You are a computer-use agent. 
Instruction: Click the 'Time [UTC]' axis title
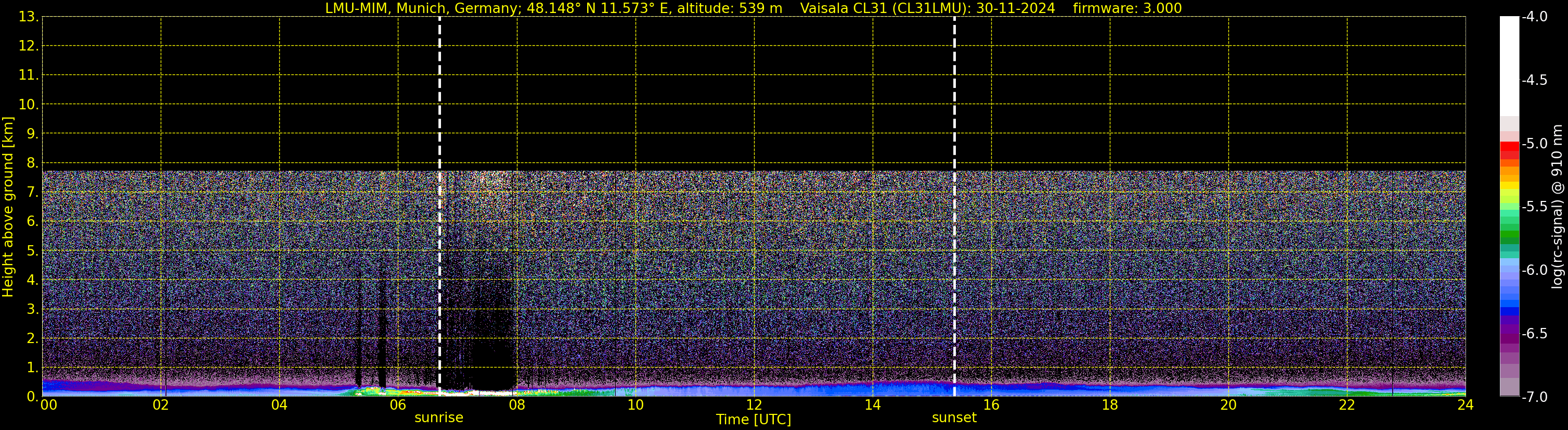pyautogui.click(x=753, y=420)
